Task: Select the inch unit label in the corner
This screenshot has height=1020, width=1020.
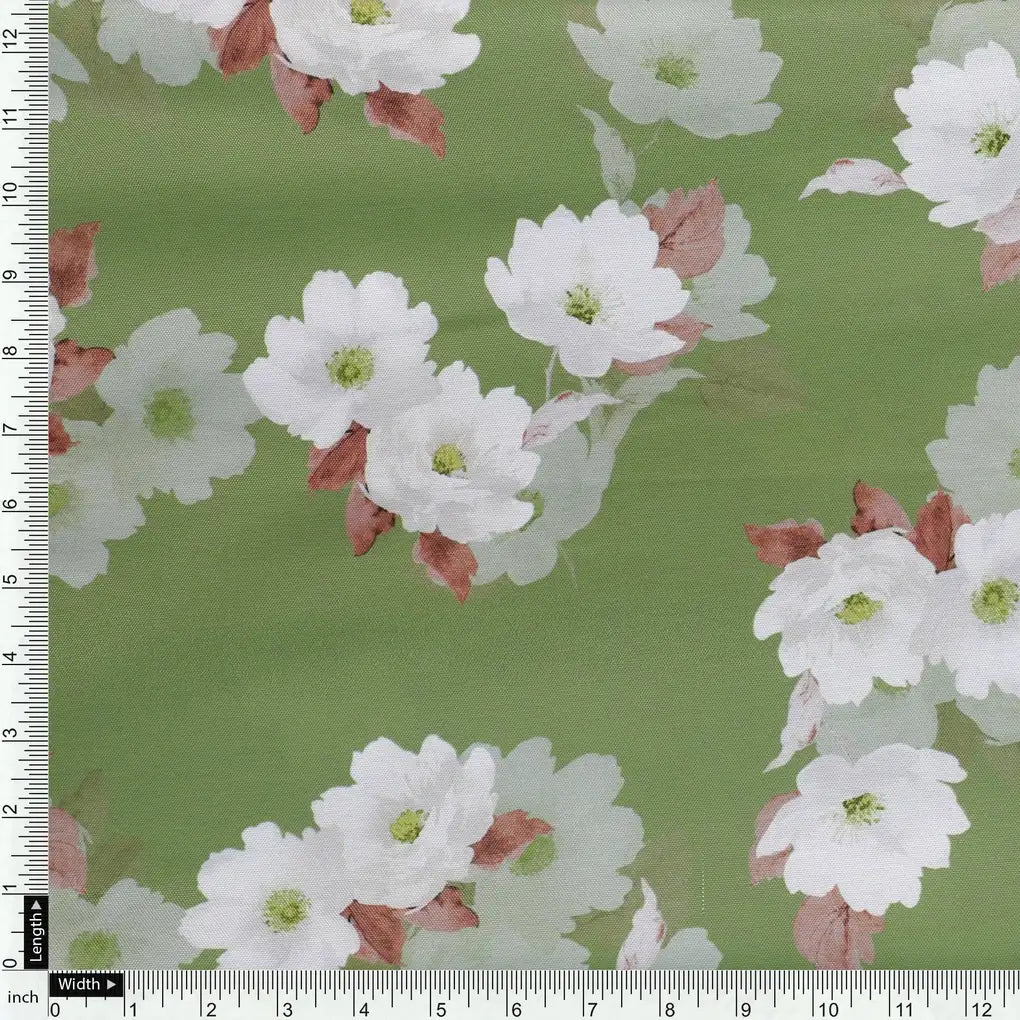Action: 23,996
